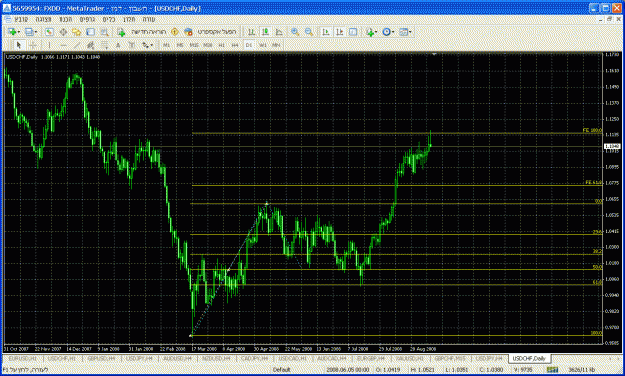Open the כלים (Tools) menu

[x=109, y=19]
